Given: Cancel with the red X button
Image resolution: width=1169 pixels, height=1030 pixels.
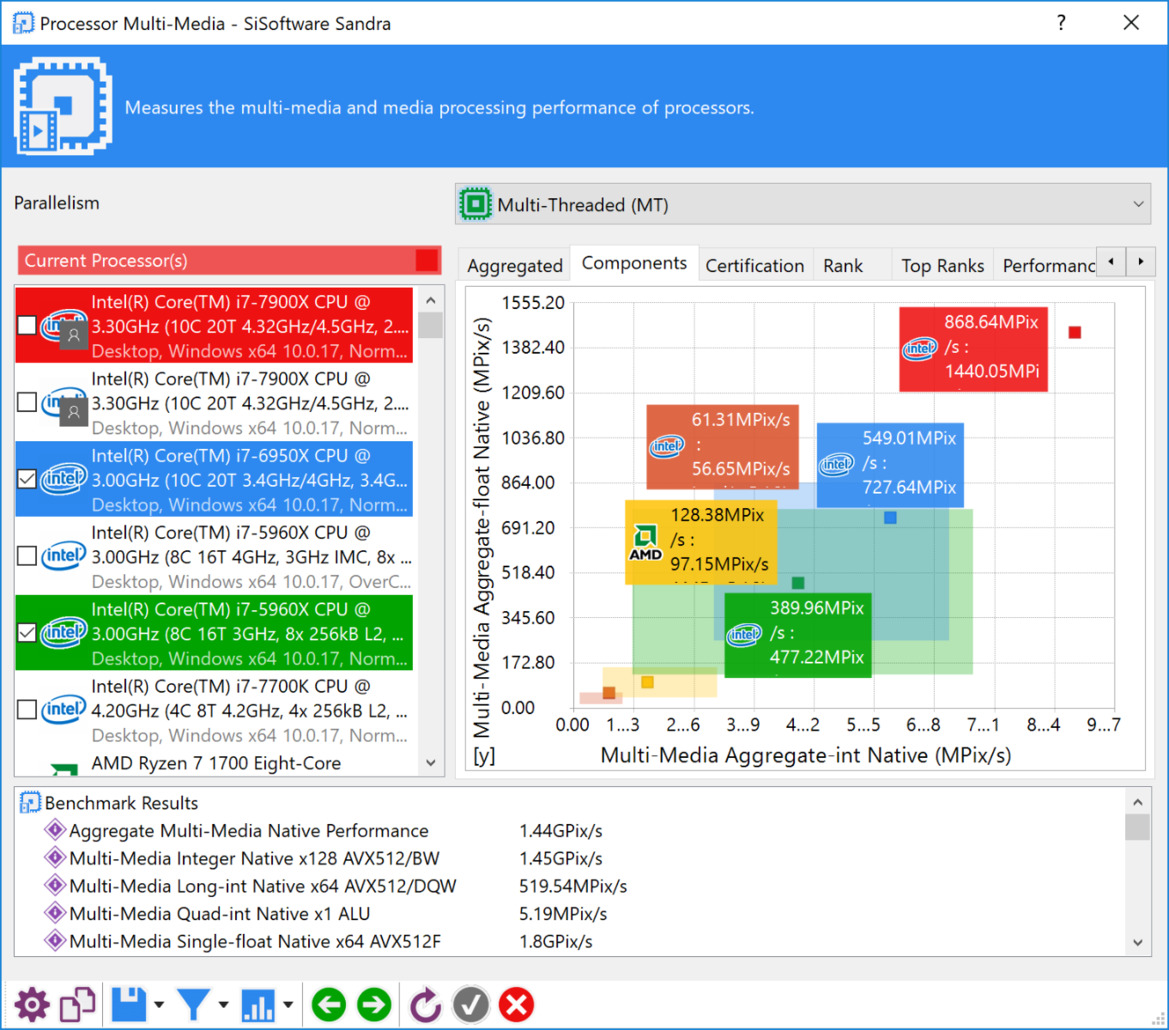Looking at the screenshot, I should (517, 1005).
